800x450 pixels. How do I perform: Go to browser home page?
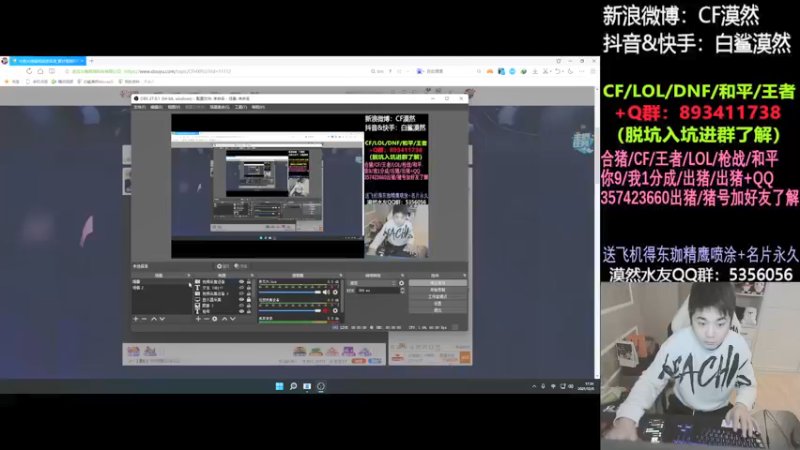click(40, 71)
